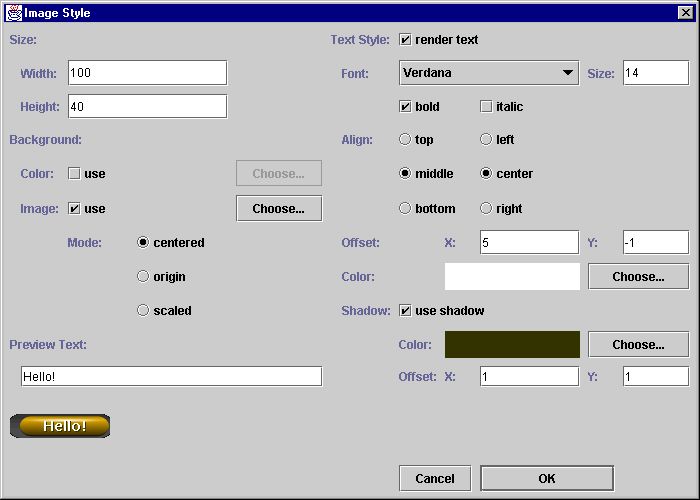
Task: Confirm with the OK button
Action: (x=547, y=479)
